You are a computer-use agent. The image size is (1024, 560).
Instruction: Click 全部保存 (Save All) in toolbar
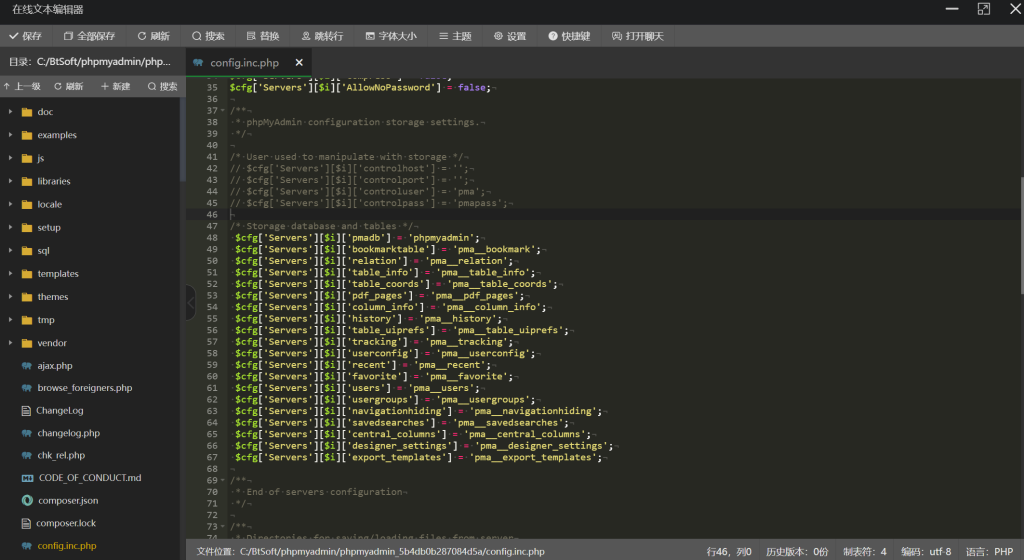[88, 36]
